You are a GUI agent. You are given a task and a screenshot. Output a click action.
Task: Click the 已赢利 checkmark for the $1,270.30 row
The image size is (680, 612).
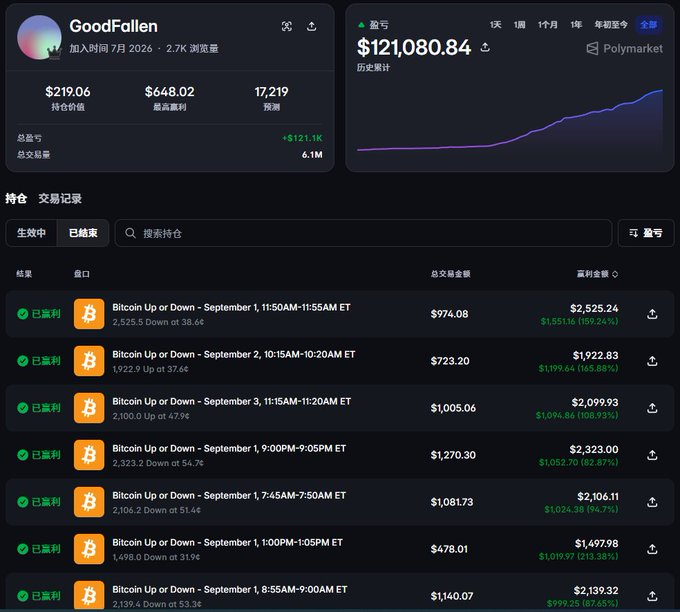[23, 455]
